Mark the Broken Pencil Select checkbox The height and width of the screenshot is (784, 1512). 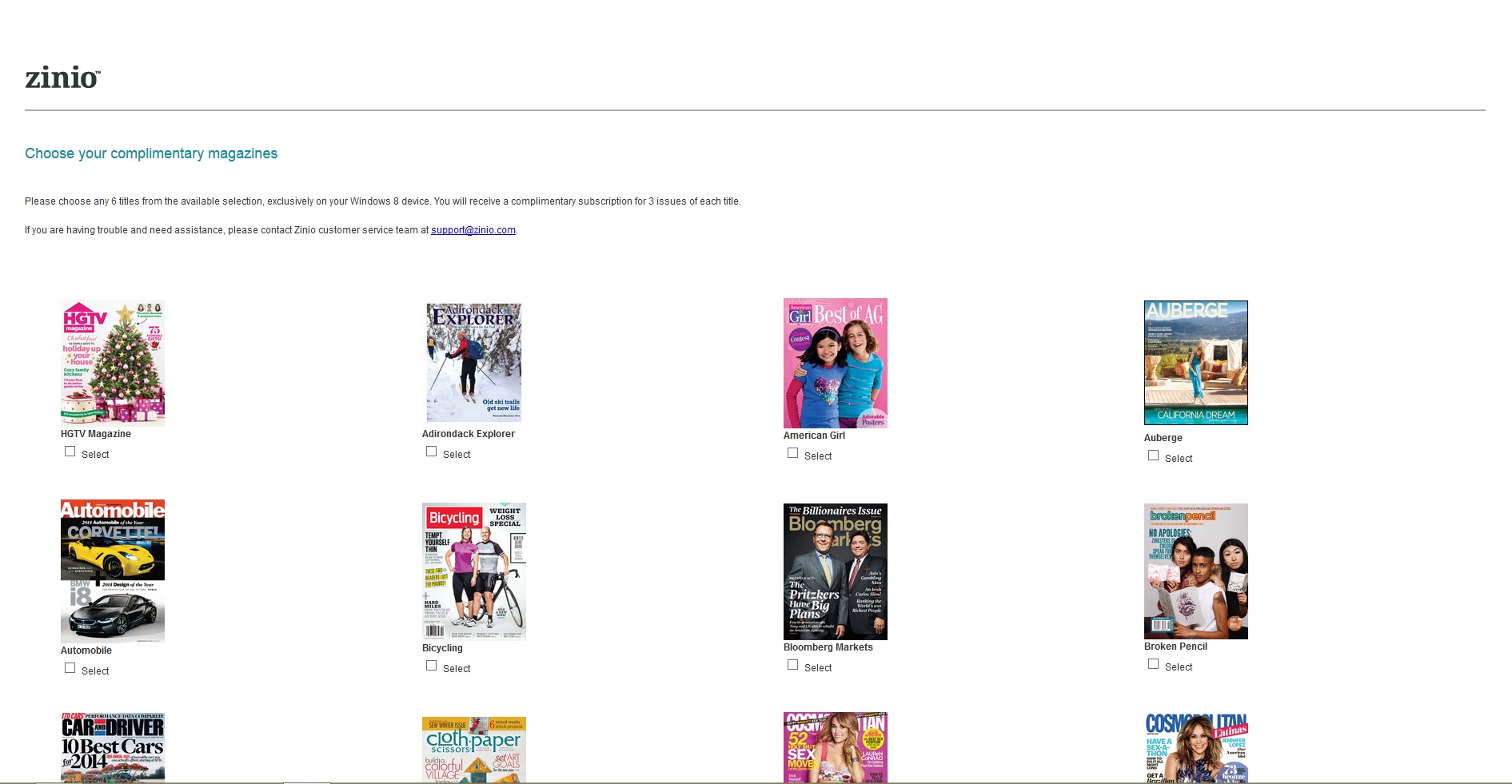tap(1154, 664)
